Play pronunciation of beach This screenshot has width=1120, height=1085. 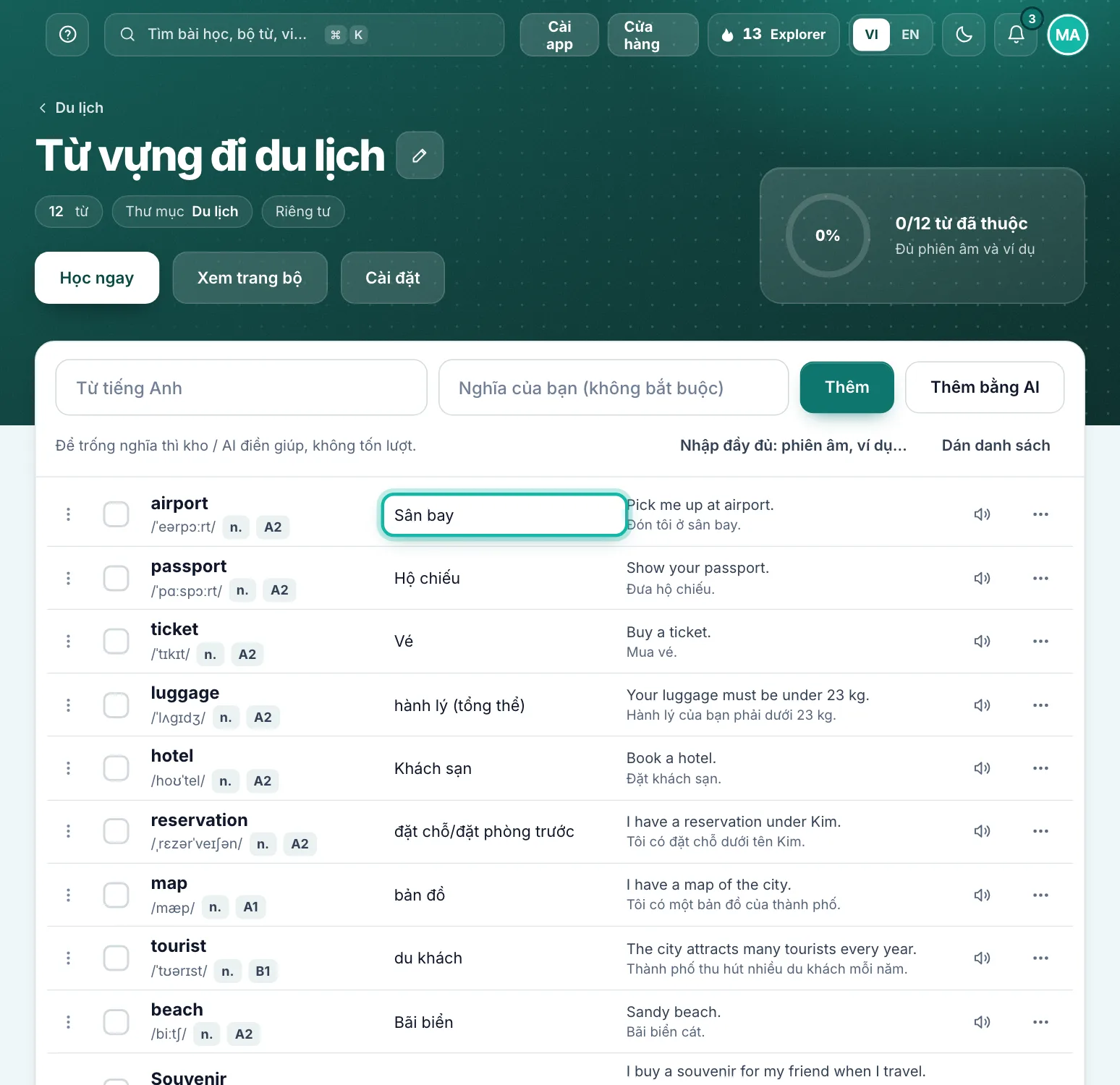982,1022
